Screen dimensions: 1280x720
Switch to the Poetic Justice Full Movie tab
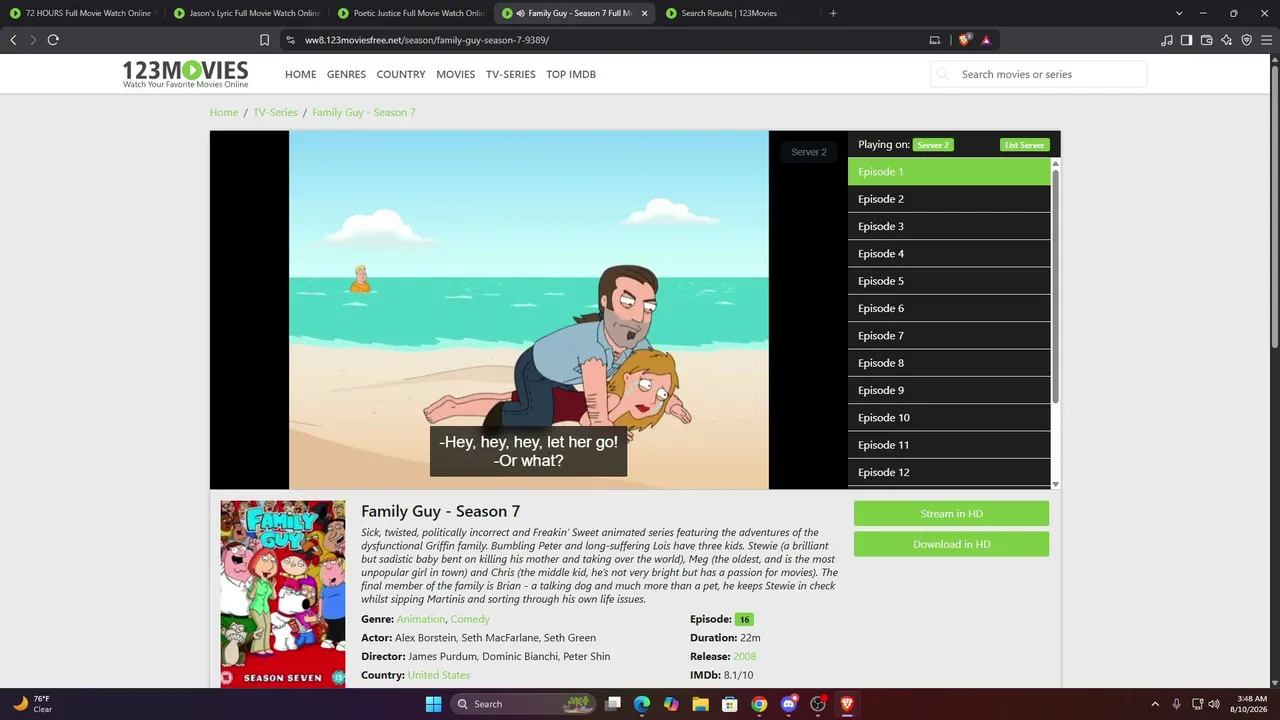pos(412,13)
